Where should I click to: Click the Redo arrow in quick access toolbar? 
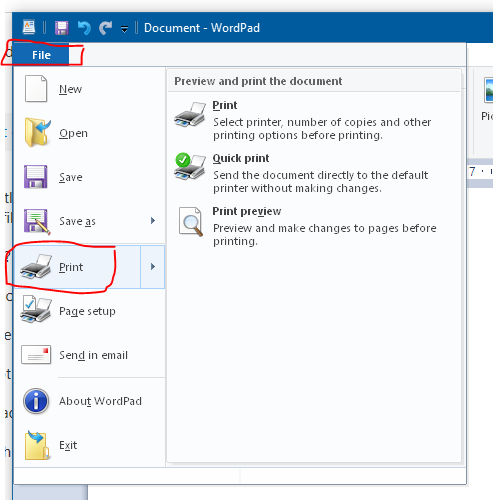pos(106,28)
